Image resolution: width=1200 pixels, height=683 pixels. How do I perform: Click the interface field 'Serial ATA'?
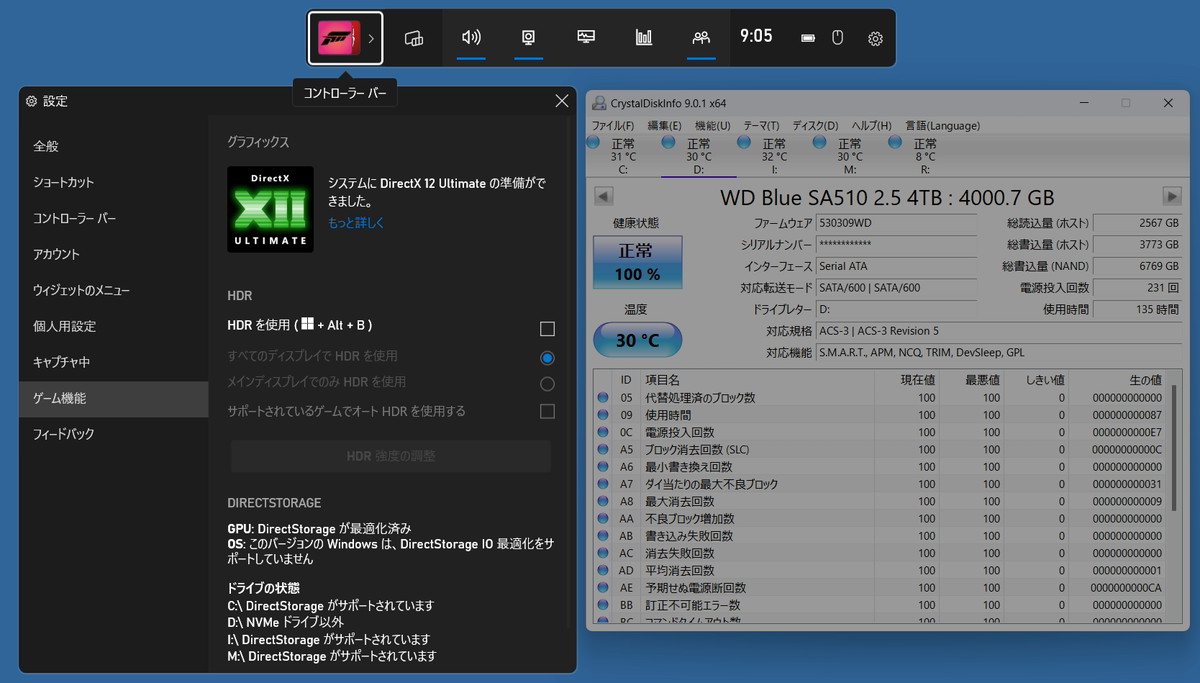[895, 266]
